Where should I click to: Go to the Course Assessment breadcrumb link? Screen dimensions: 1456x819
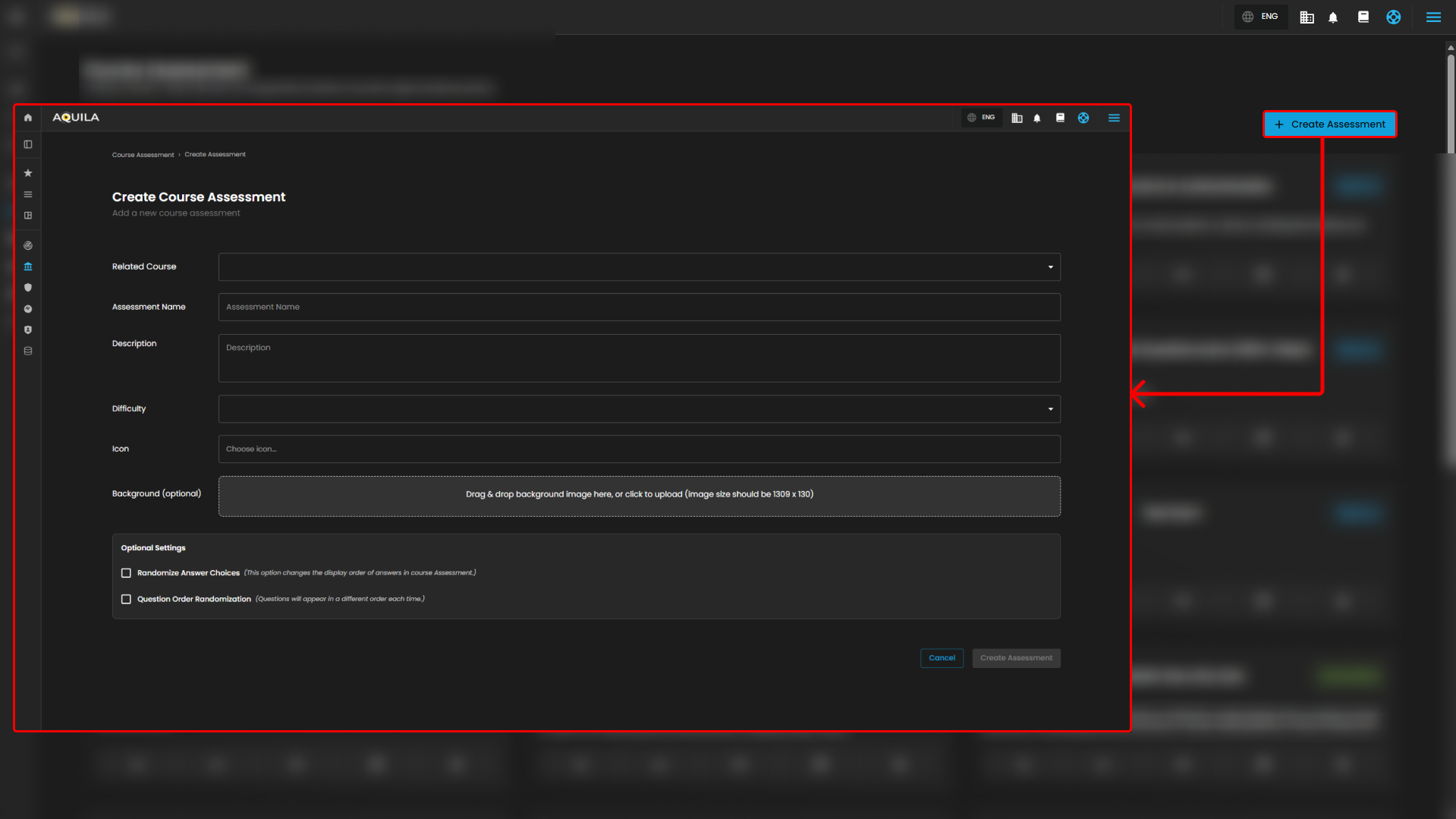(x=143, y=155)
